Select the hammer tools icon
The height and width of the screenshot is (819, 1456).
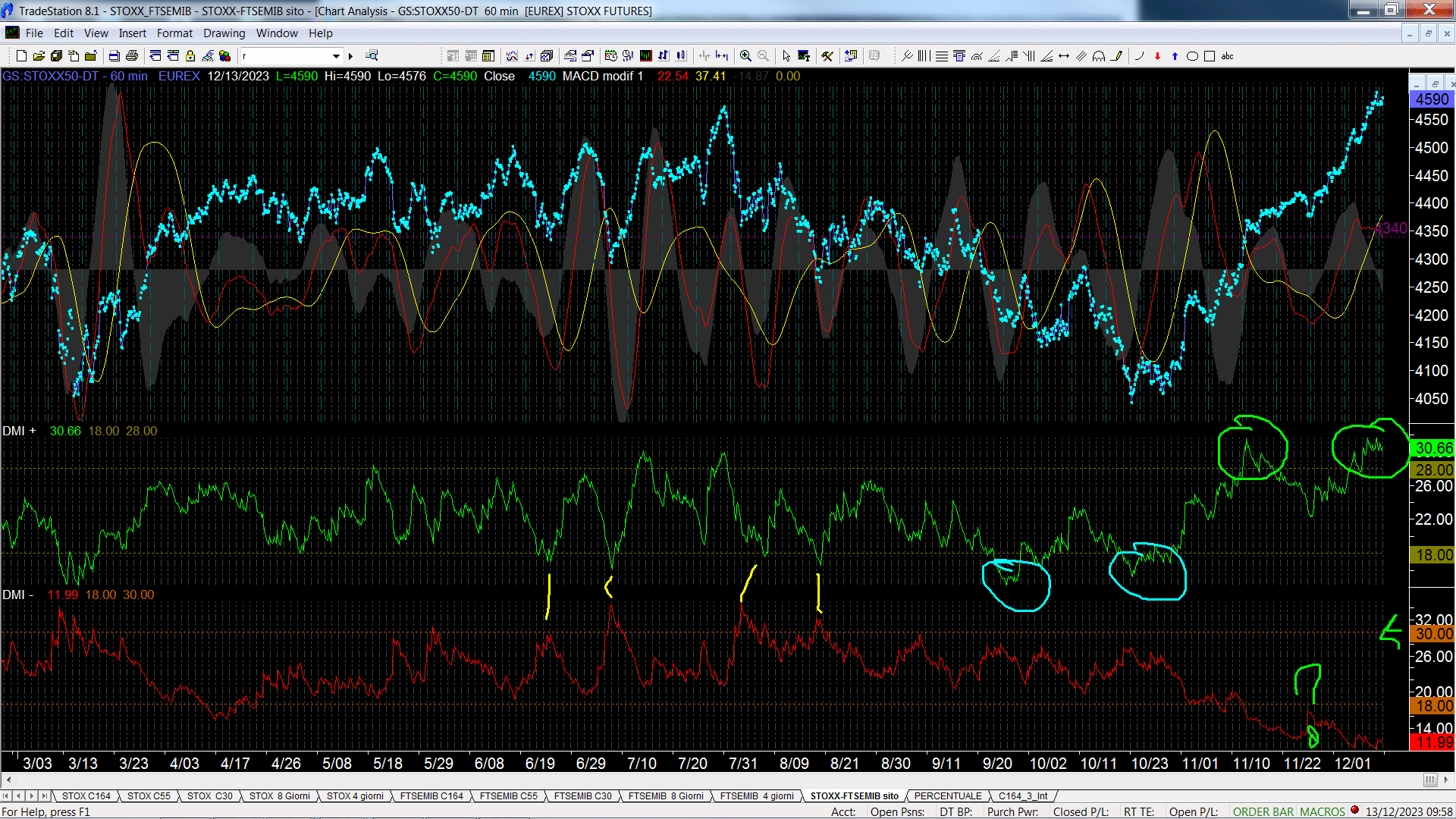pos(827,56)
